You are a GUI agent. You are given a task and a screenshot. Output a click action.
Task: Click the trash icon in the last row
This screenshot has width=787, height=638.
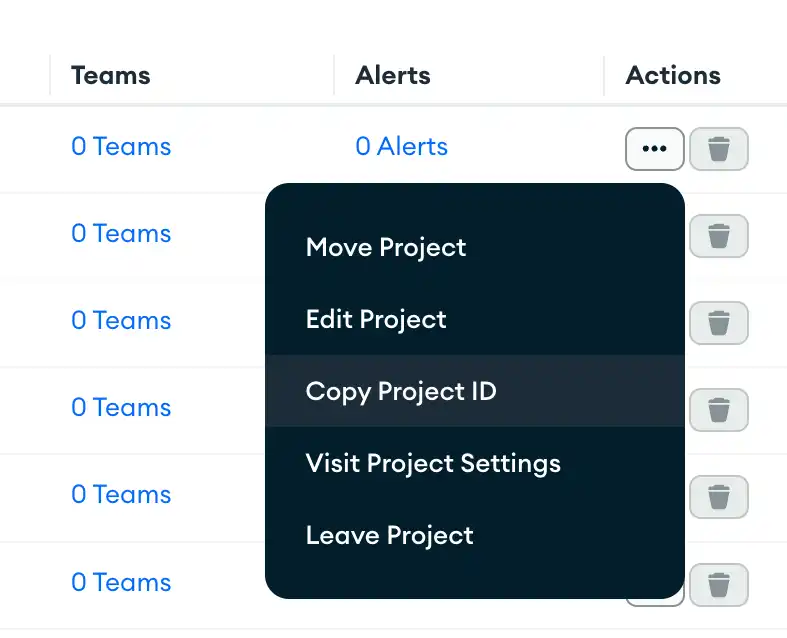(x=719, y=584)
